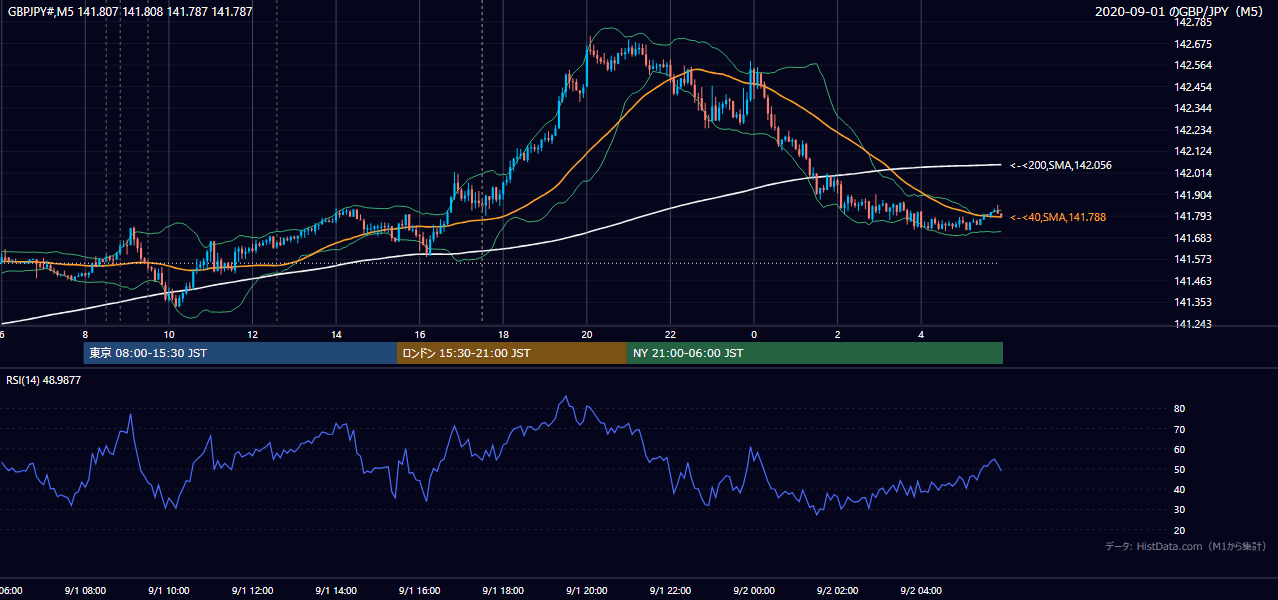Click hour tick 14 under price chart
The width and height of the screenshot is (1278, 600).
(337, 335)
